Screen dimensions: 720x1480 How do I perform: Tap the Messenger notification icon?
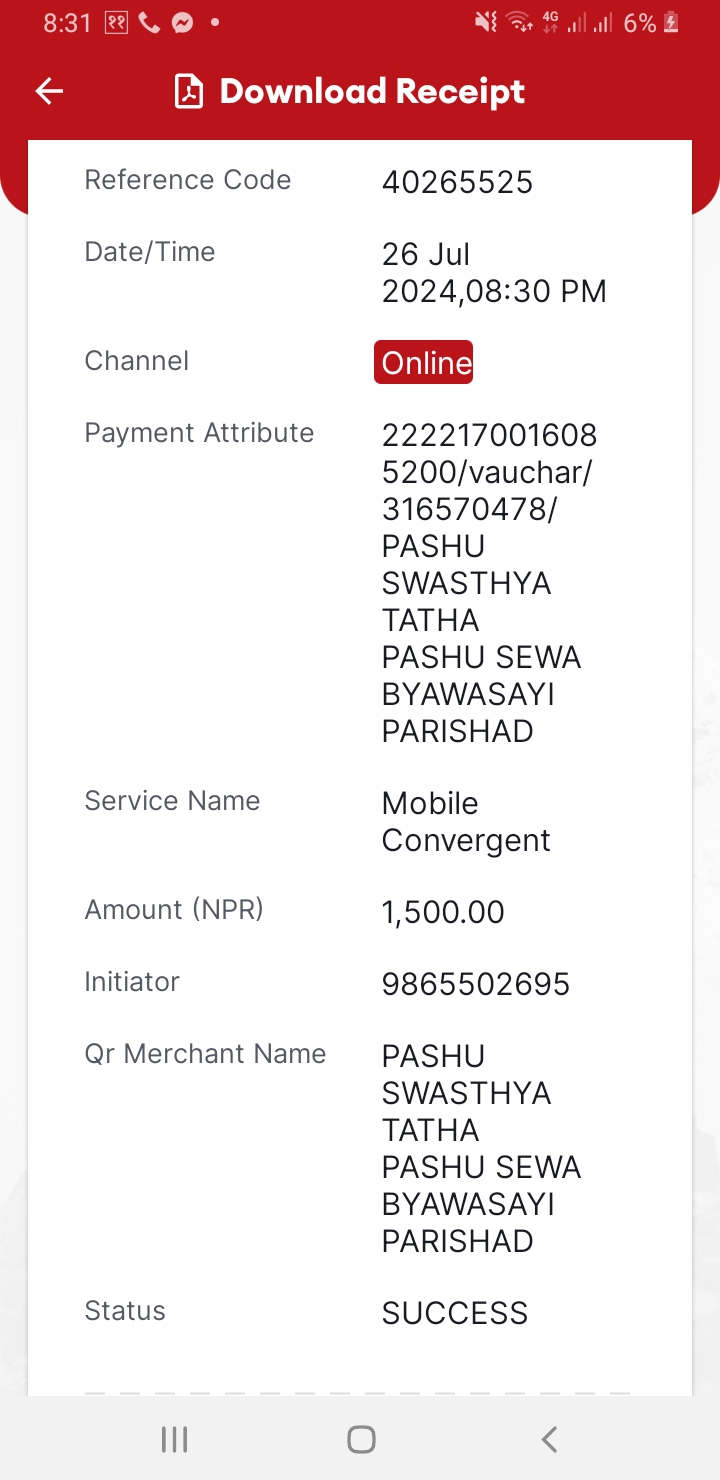[x=182, y=22]
